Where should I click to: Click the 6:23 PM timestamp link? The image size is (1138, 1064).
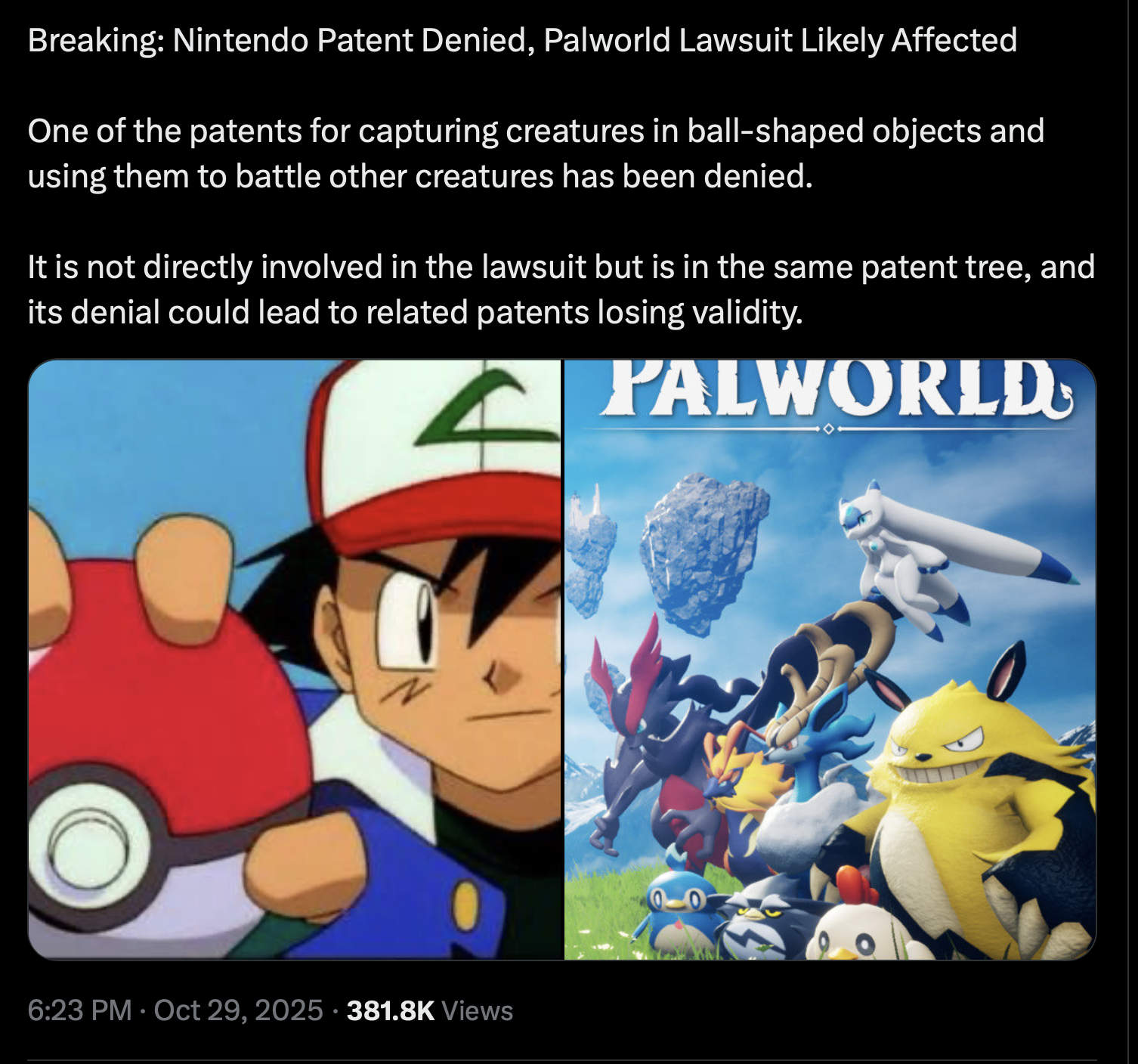pos(79,1010)
